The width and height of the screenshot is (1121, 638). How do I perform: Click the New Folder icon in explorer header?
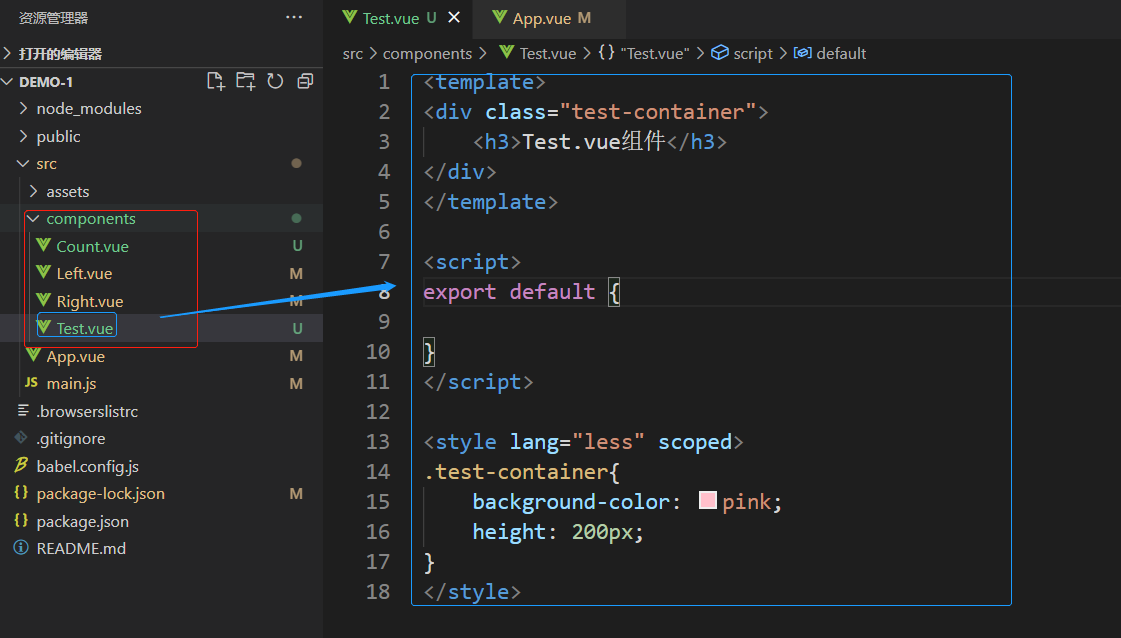click(245, 82)
